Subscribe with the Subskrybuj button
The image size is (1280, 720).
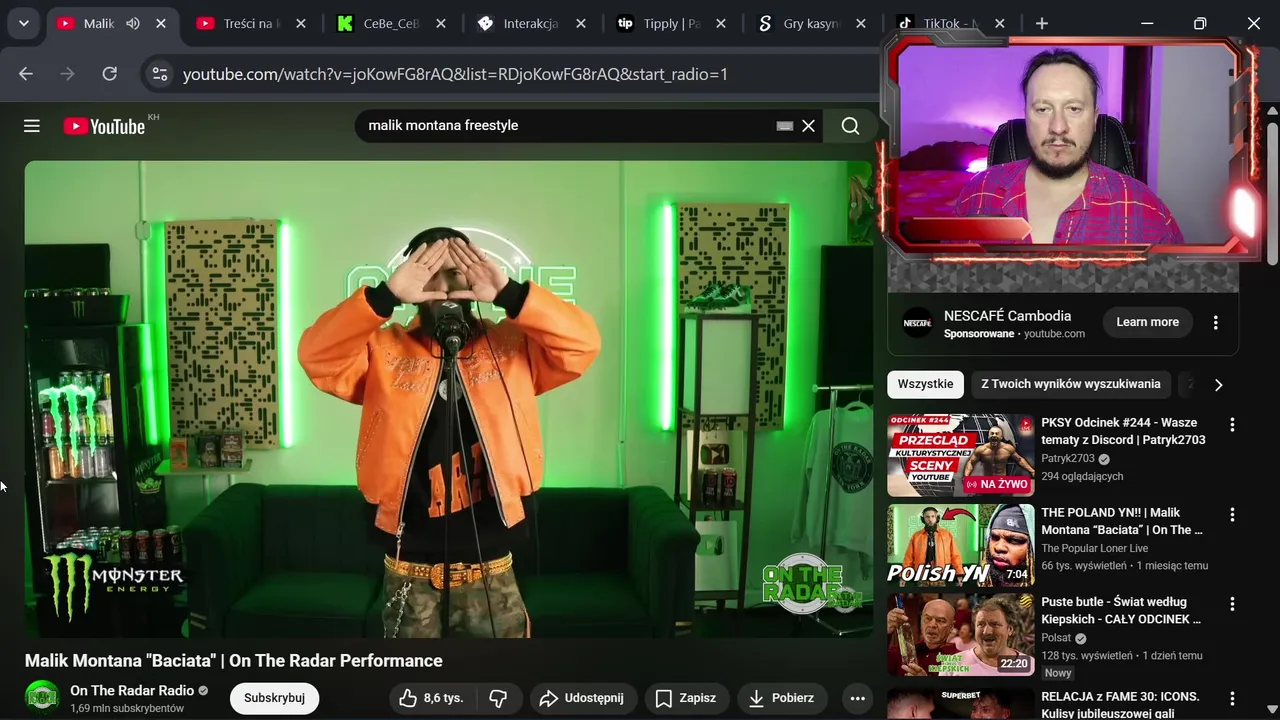(x=274, y=698)
